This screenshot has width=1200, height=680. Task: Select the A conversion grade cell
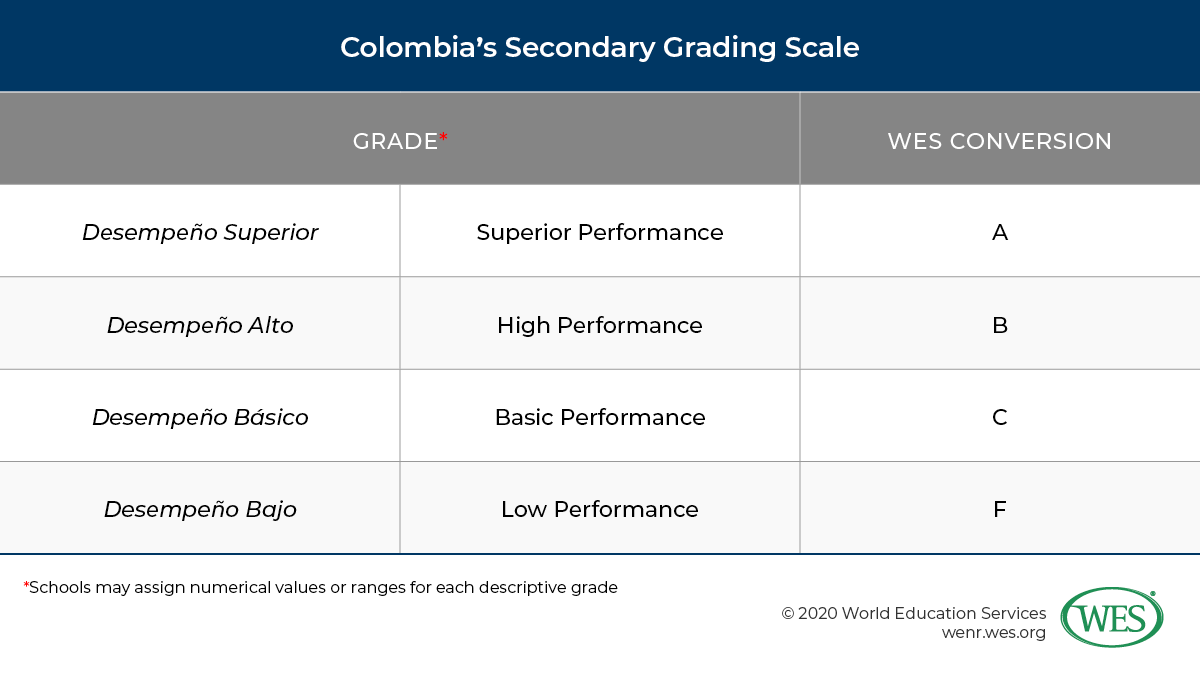pyautogui.click(x=999, y=232)
